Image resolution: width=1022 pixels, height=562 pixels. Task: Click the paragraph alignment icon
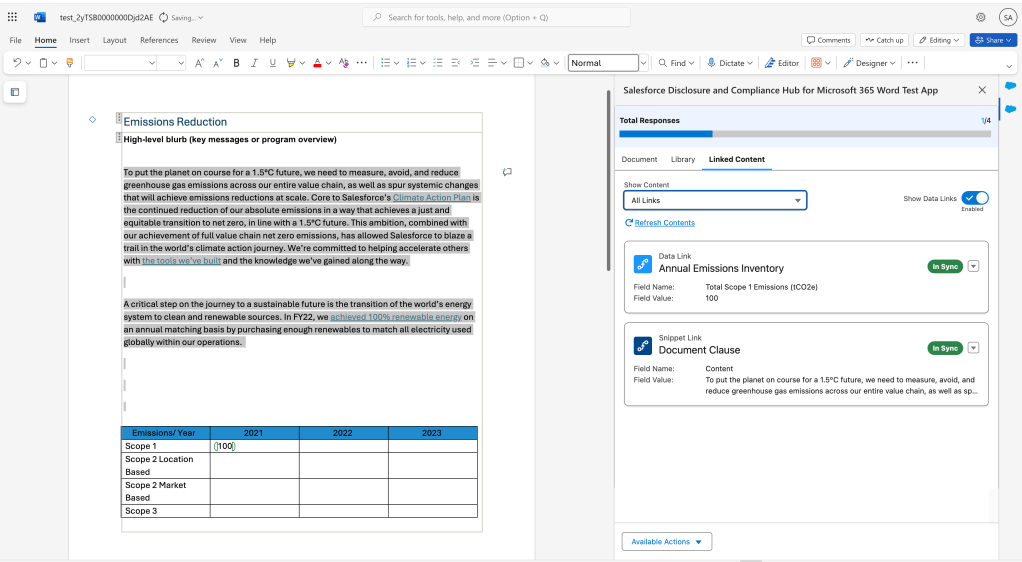click(493, 63)
